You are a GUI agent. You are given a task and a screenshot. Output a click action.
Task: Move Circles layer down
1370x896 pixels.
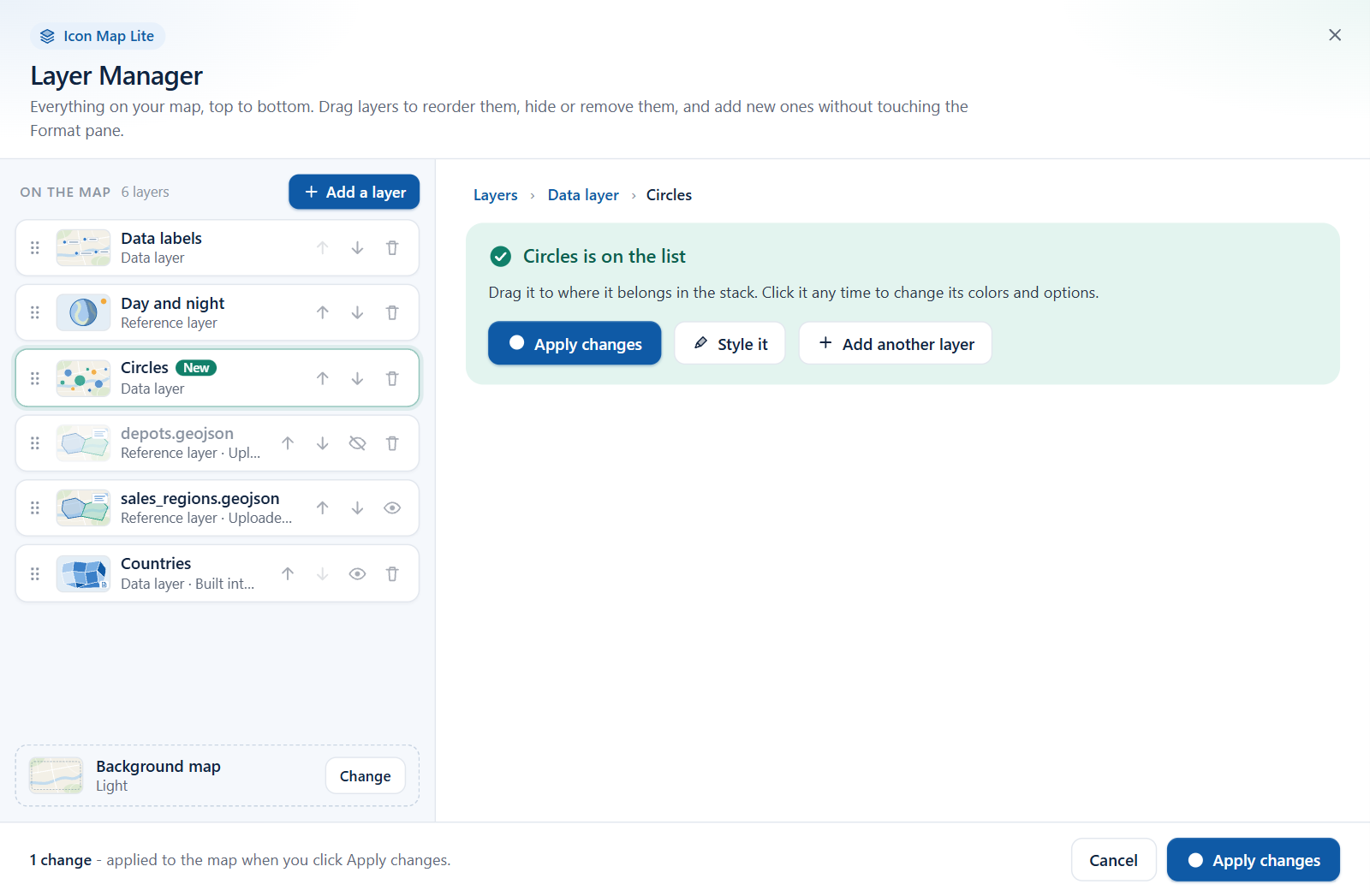pyautogui.click(x=357, y=378)
